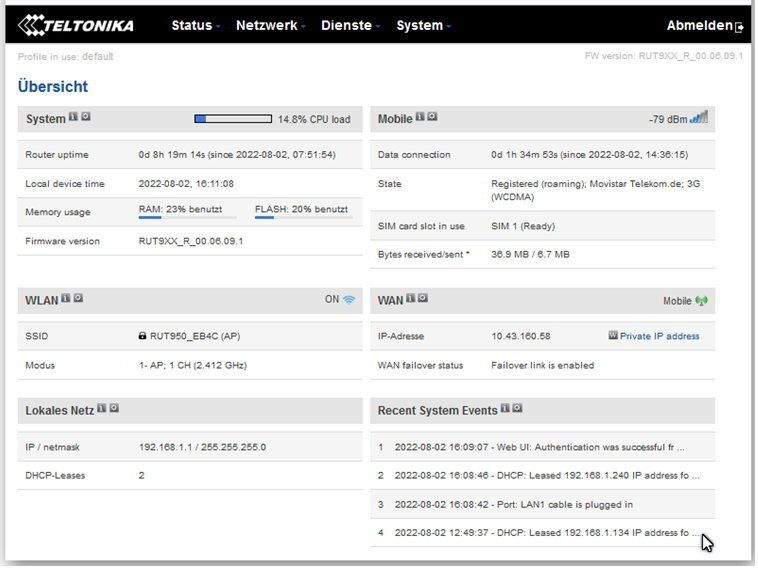Click the FLASH usage bar
This screenshot has height=569, width=758.
(304, 218)
